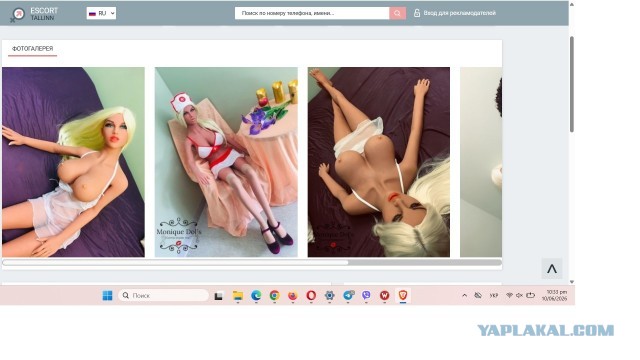Screen dimensions: 640x360
Task: Click the lock icon beside advertiser login
Action: click(x=417, y=13)
